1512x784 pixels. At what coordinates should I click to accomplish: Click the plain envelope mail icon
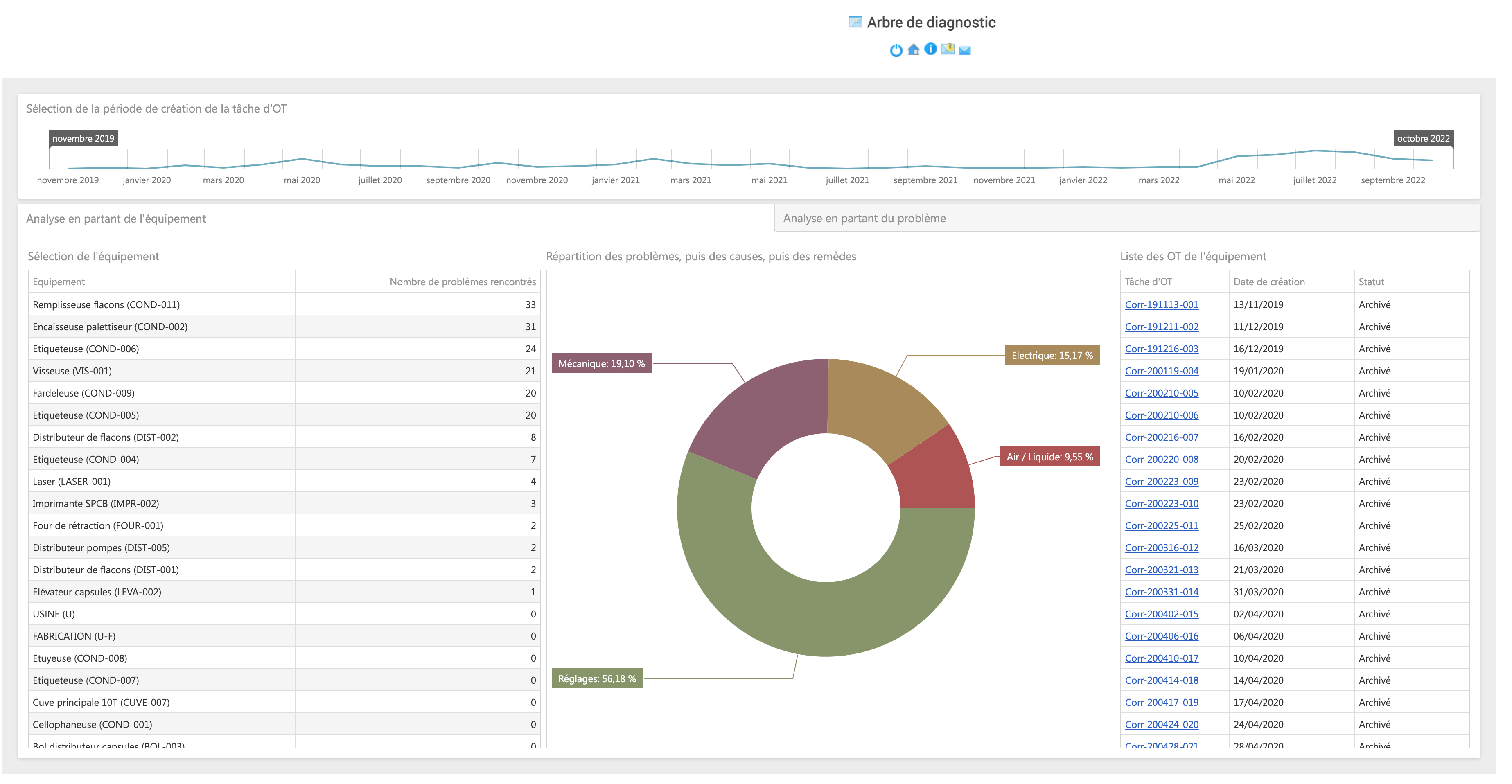point(964,50)
